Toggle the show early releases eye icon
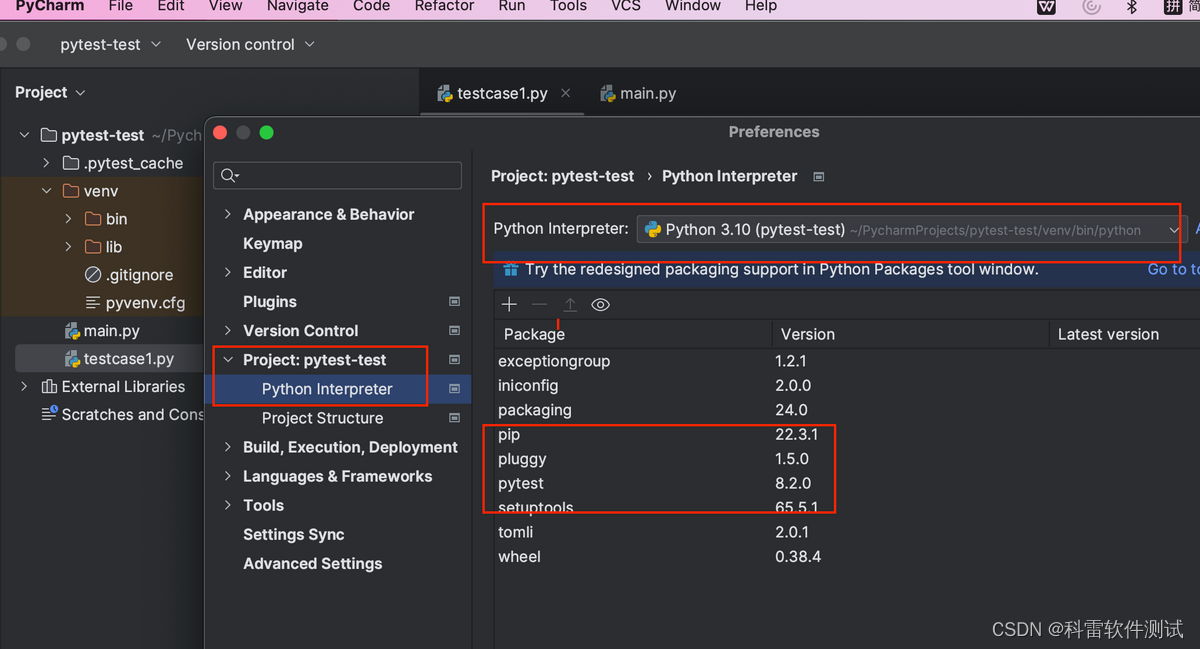The image size is (1200, 649). 600,304
